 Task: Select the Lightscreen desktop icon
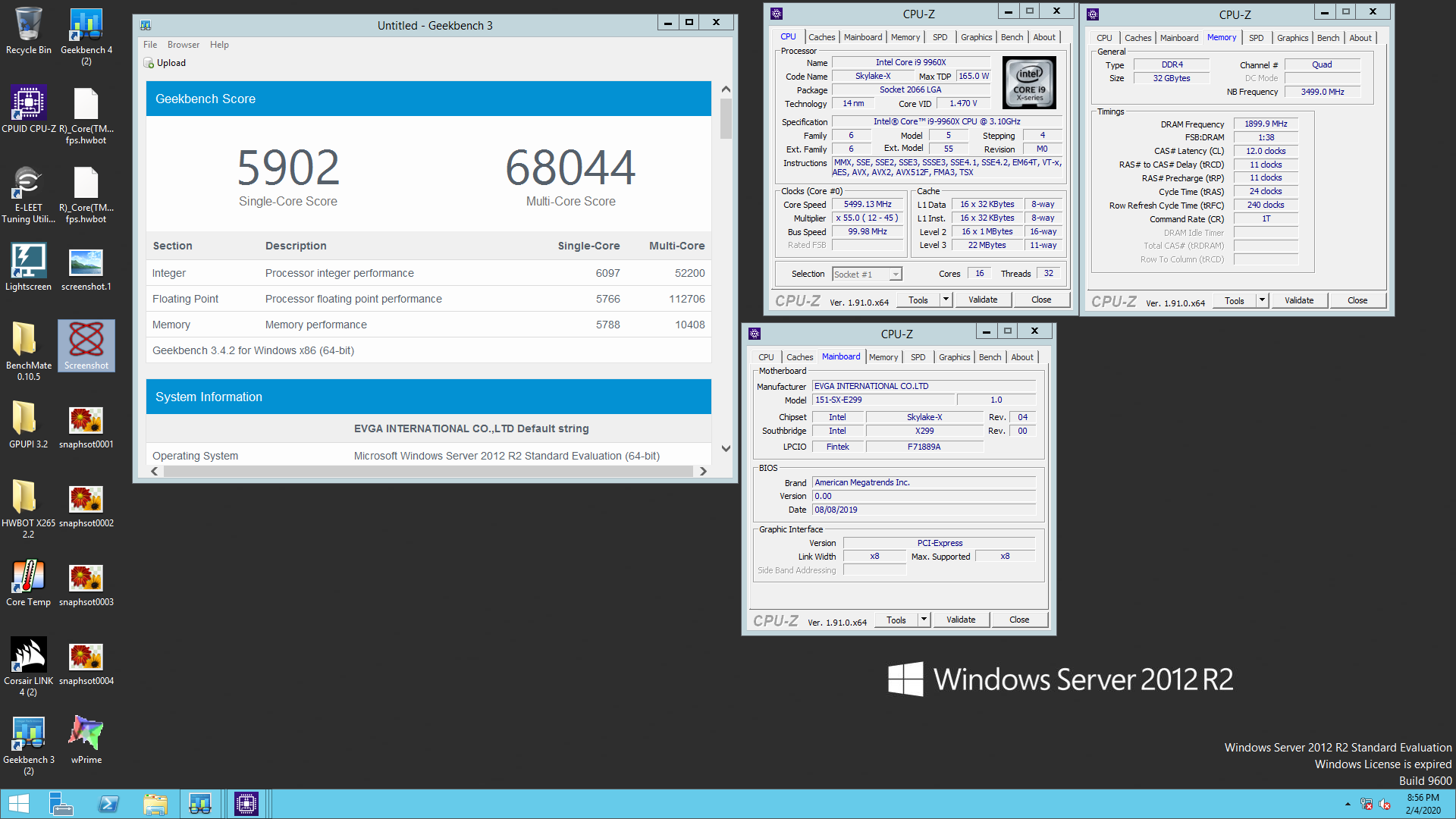29,268
